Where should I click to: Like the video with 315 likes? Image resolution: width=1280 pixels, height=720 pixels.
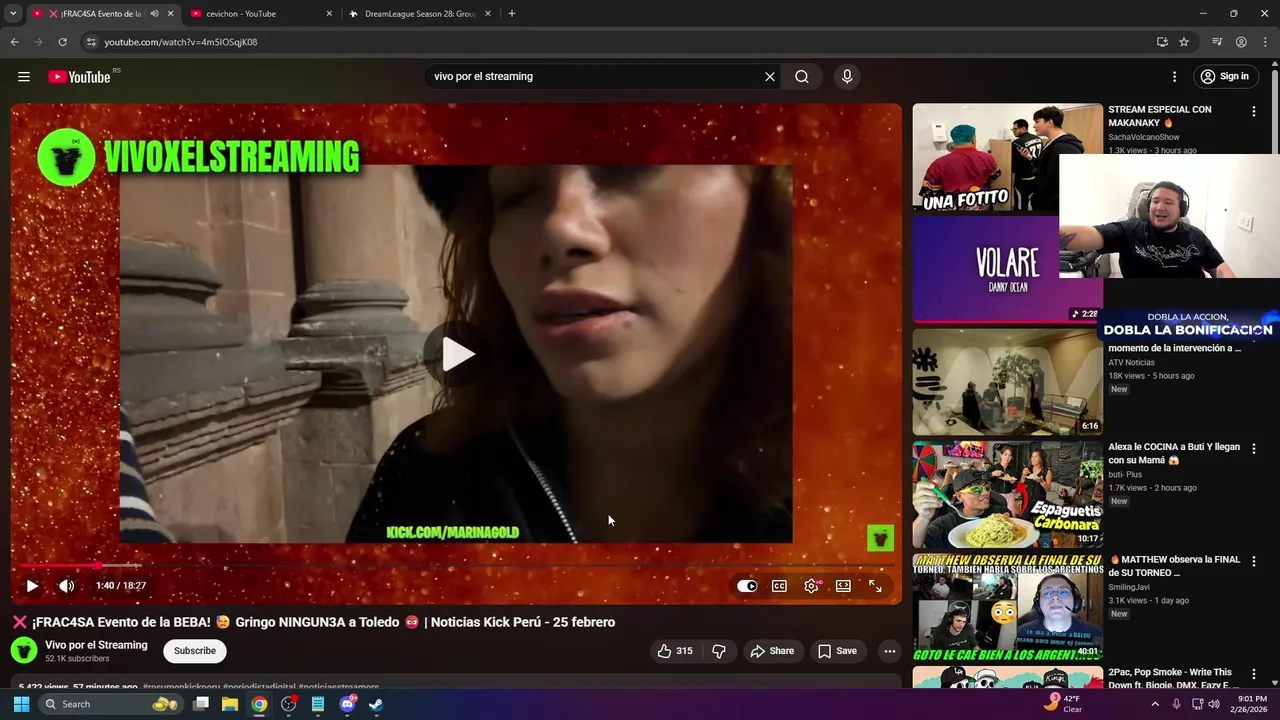(675, 651)
